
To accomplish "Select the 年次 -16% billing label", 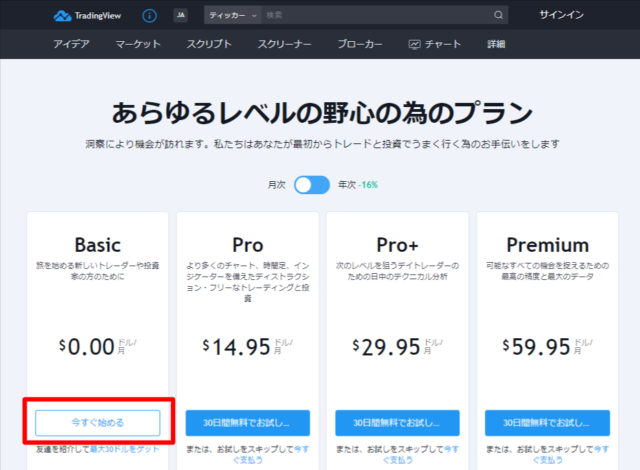I will (x=358, y=185).
